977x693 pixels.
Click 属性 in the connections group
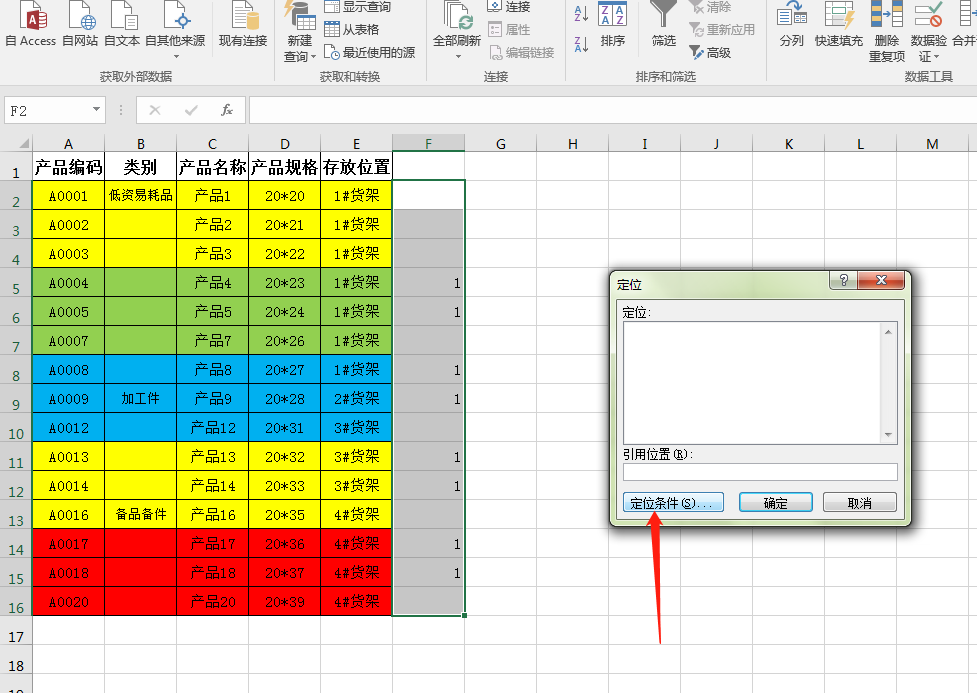click(x=509, y=29)
